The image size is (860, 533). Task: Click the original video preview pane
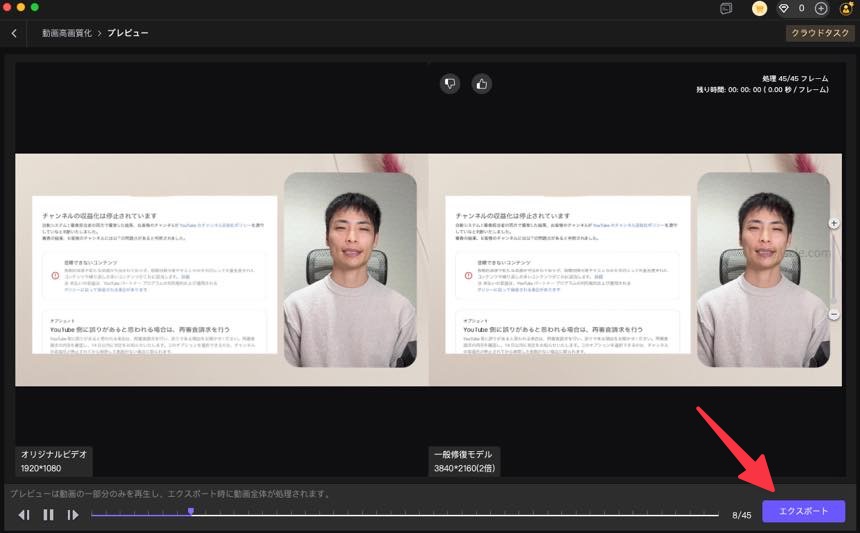(x=221, y=270)
